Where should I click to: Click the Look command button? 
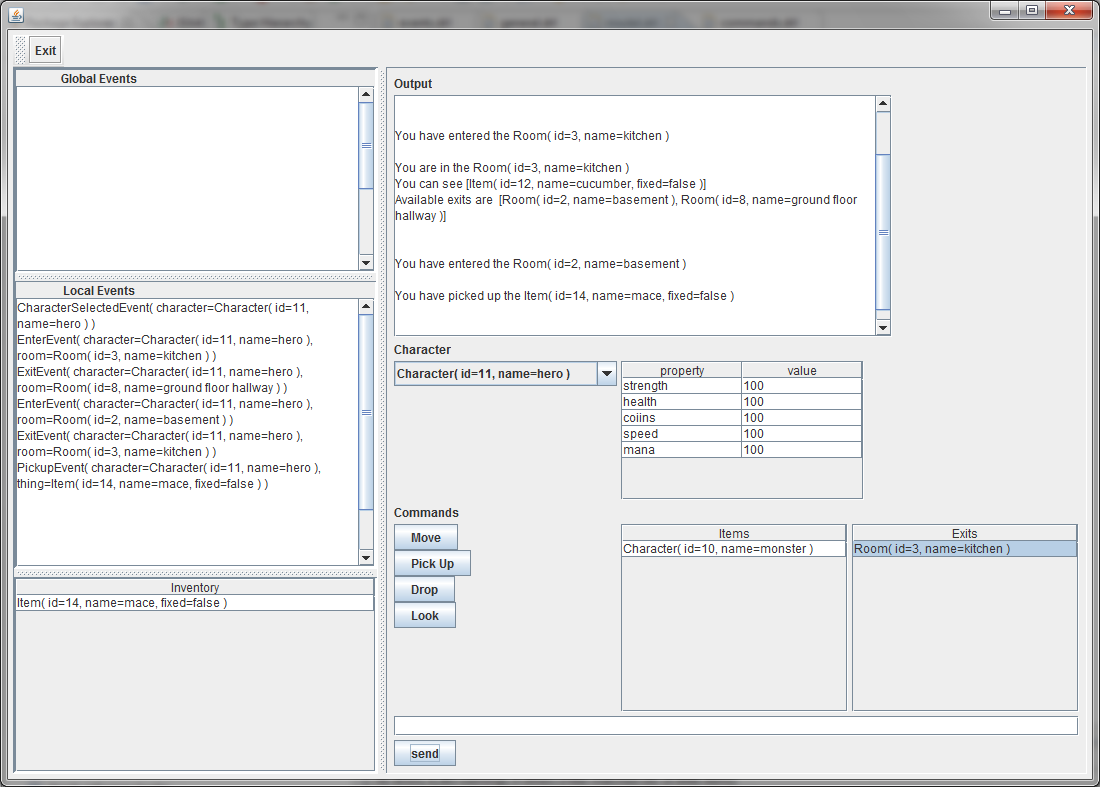(425, 616)
